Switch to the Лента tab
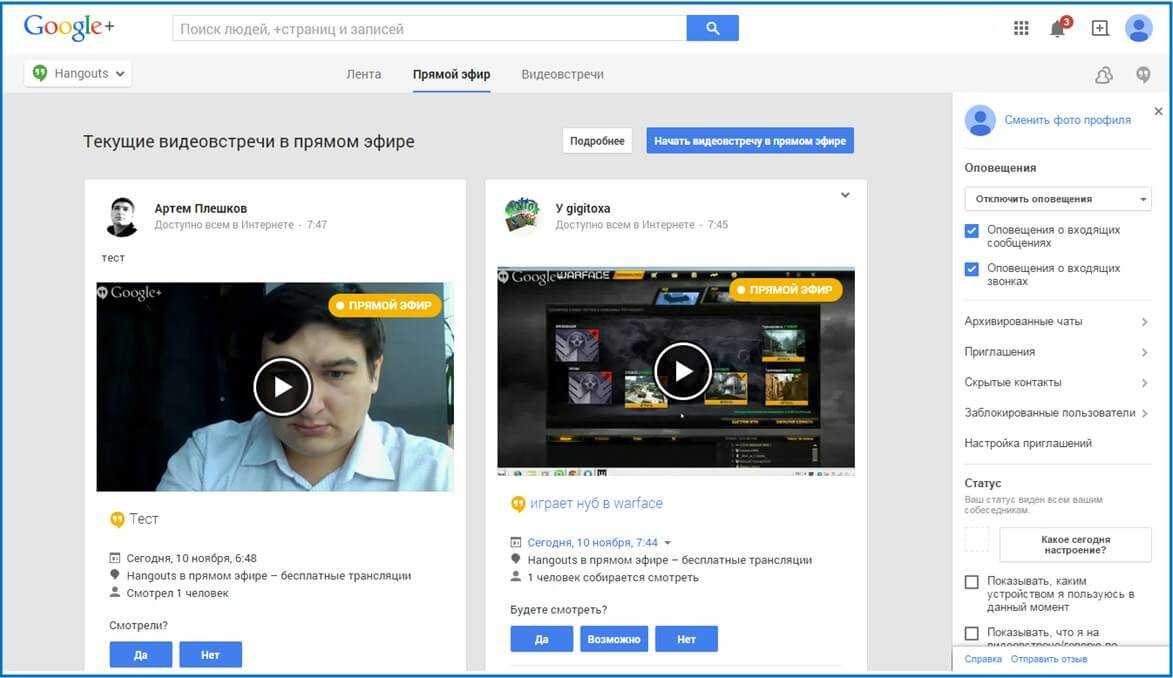 [363, 75]
